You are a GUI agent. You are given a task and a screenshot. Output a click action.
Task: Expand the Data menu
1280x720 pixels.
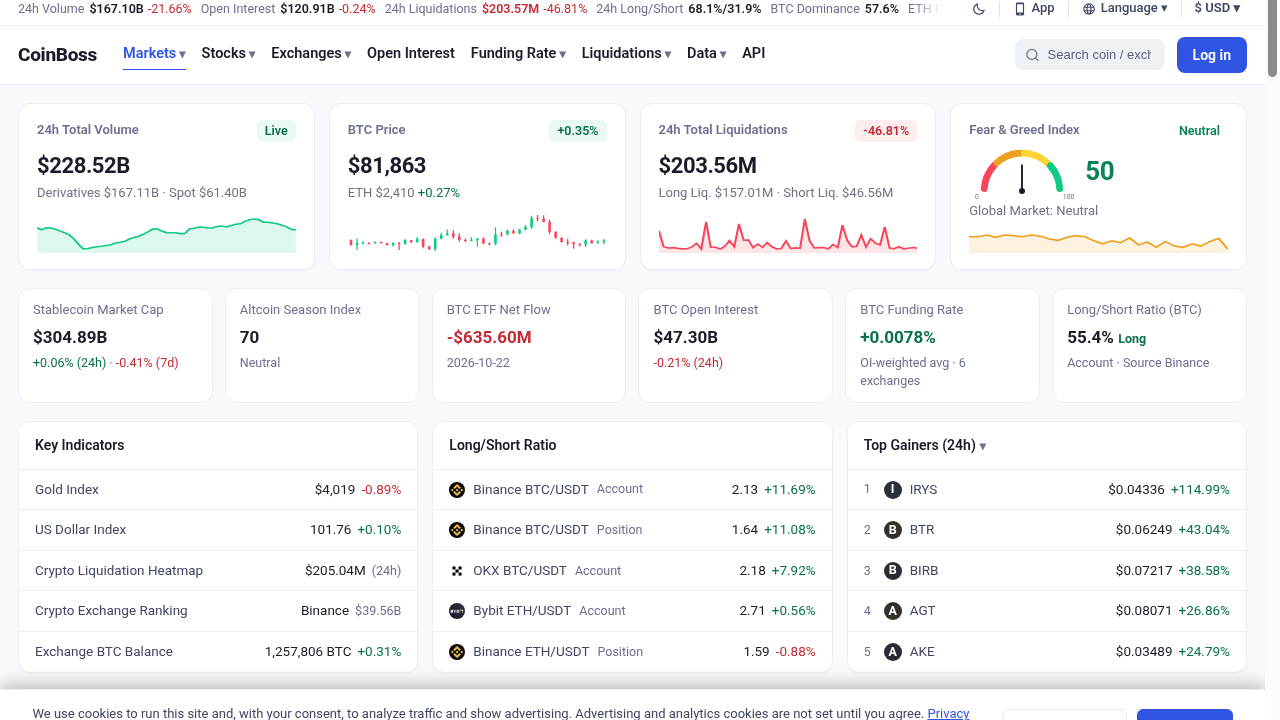(x=707, y=53)
